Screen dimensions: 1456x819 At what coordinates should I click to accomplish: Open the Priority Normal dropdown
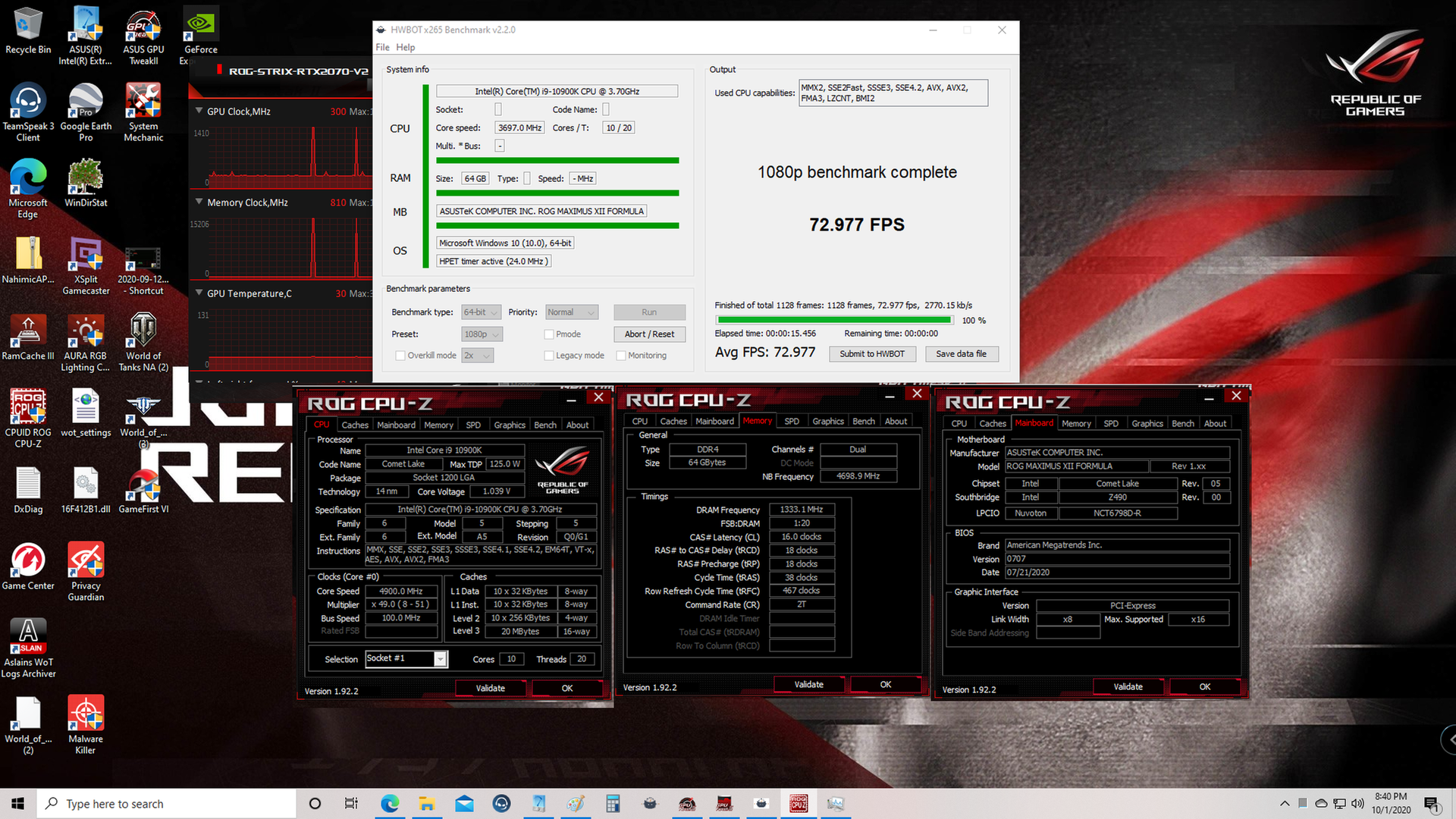pos(571,312)
